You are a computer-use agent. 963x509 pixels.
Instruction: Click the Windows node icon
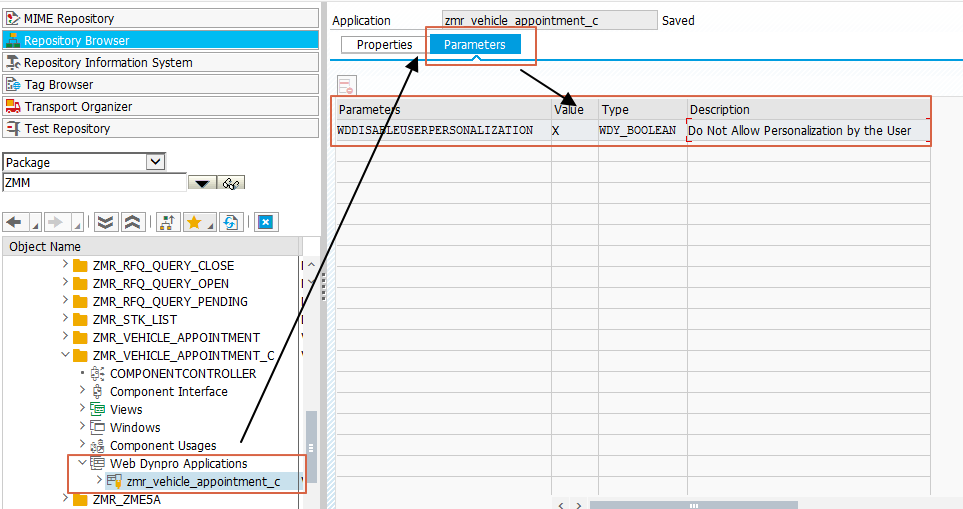pos(97,427)
